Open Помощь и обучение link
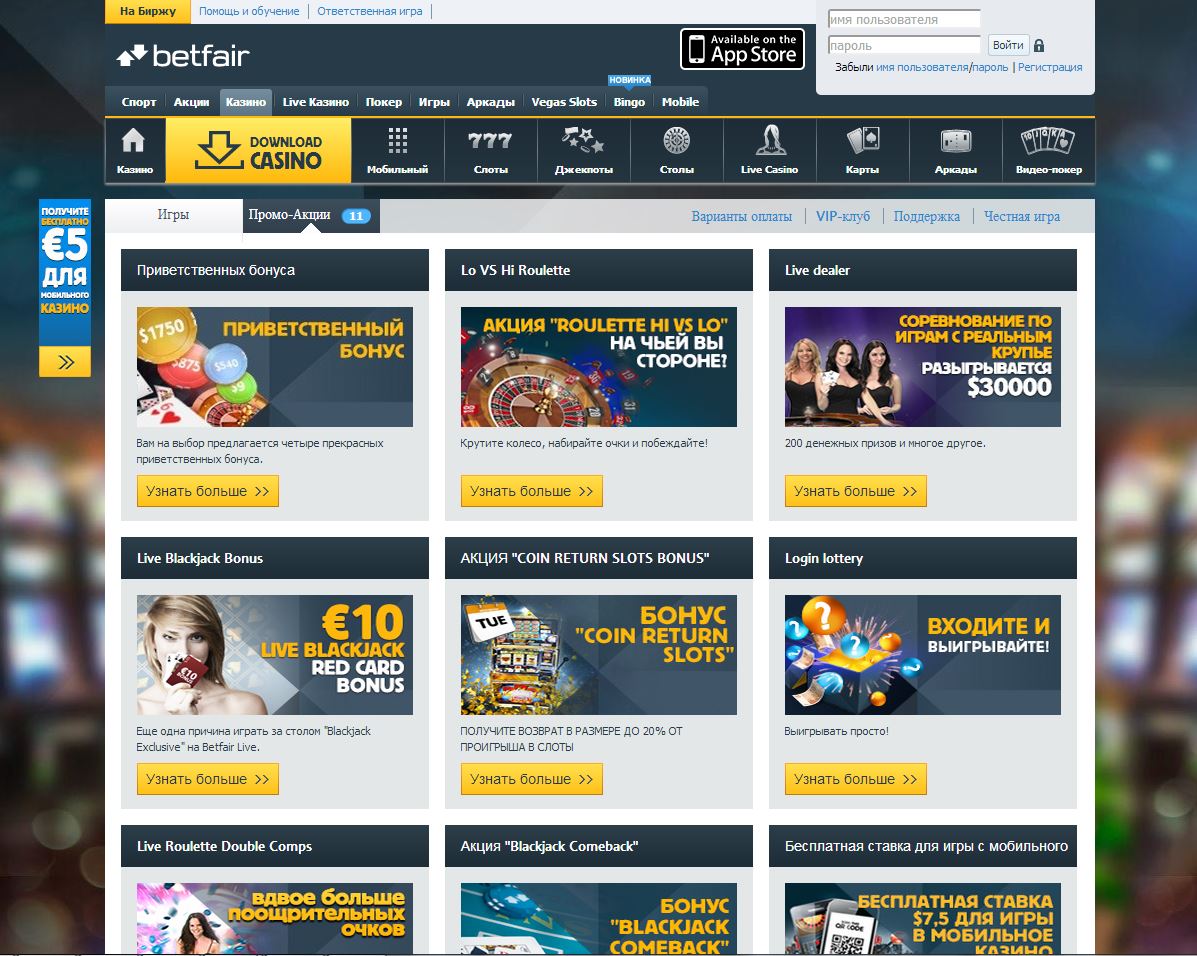Viewport: 1197px width, 956px height. click(249, 11)
